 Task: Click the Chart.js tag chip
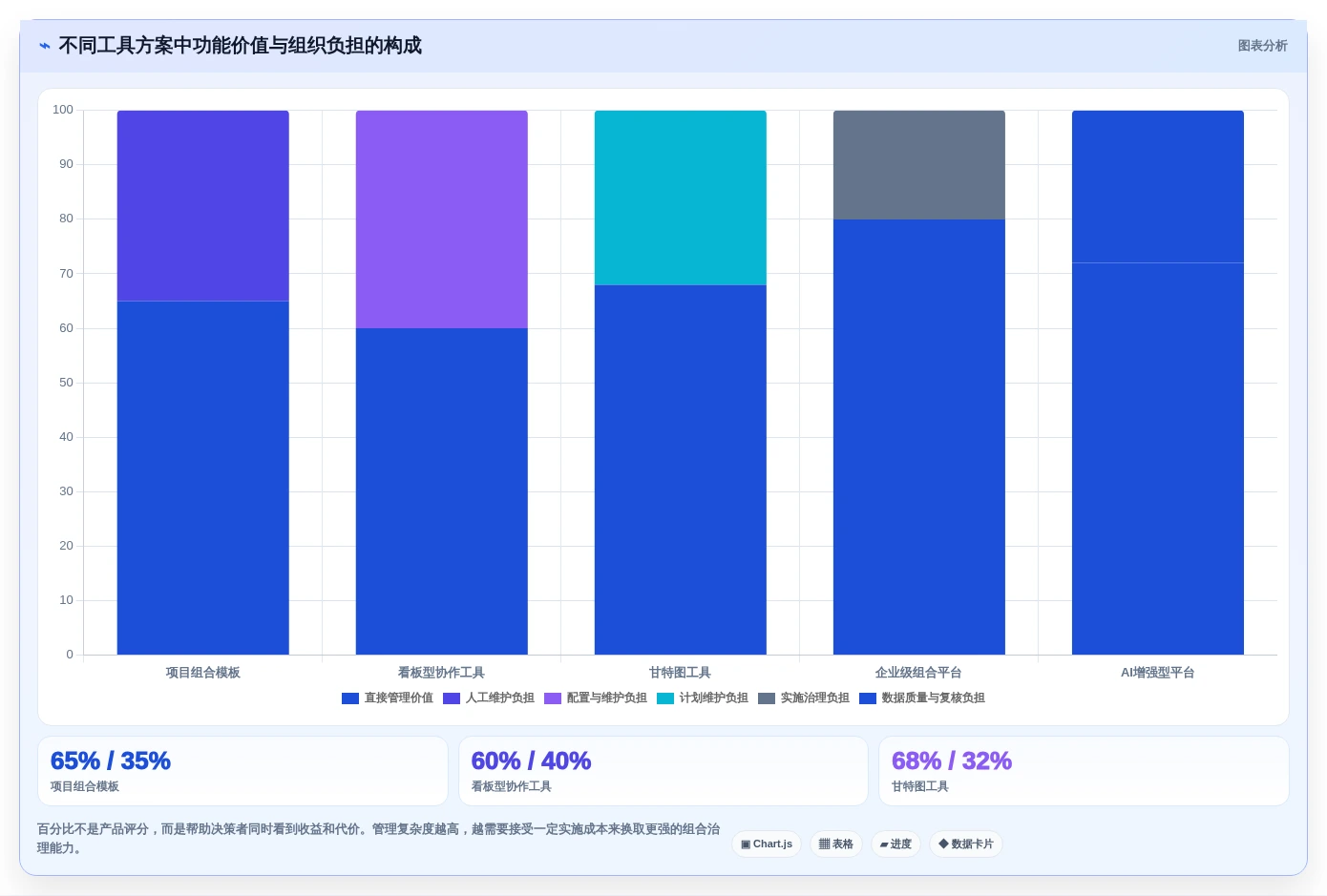click(x=767, y=844)
